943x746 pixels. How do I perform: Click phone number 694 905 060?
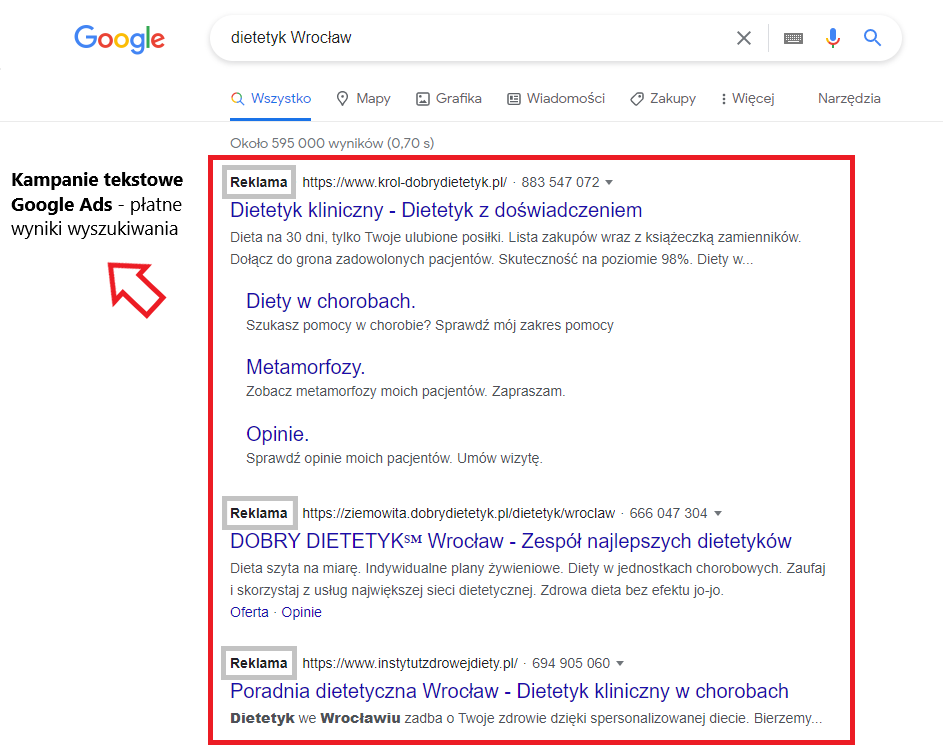571,663
